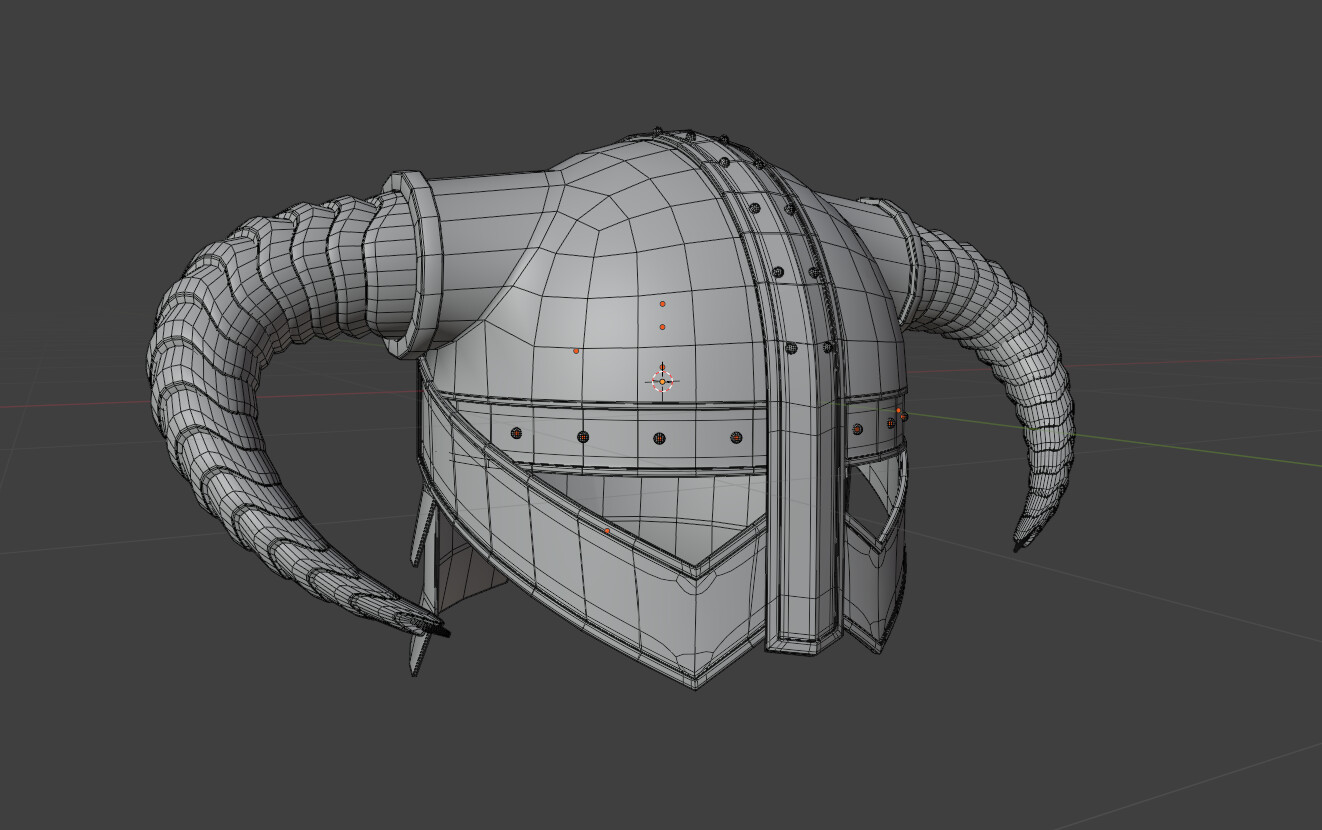Click the 3D cursor on the helmet dome

tap(660, 380)
